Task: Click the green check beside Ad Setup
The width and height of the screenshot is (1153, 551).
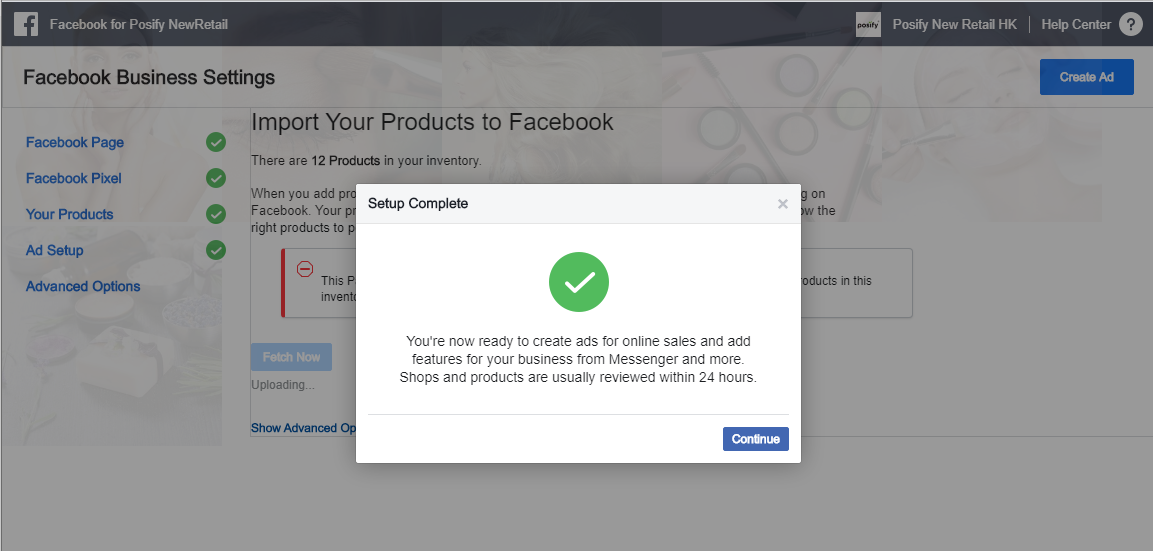Action: point(215,250)
